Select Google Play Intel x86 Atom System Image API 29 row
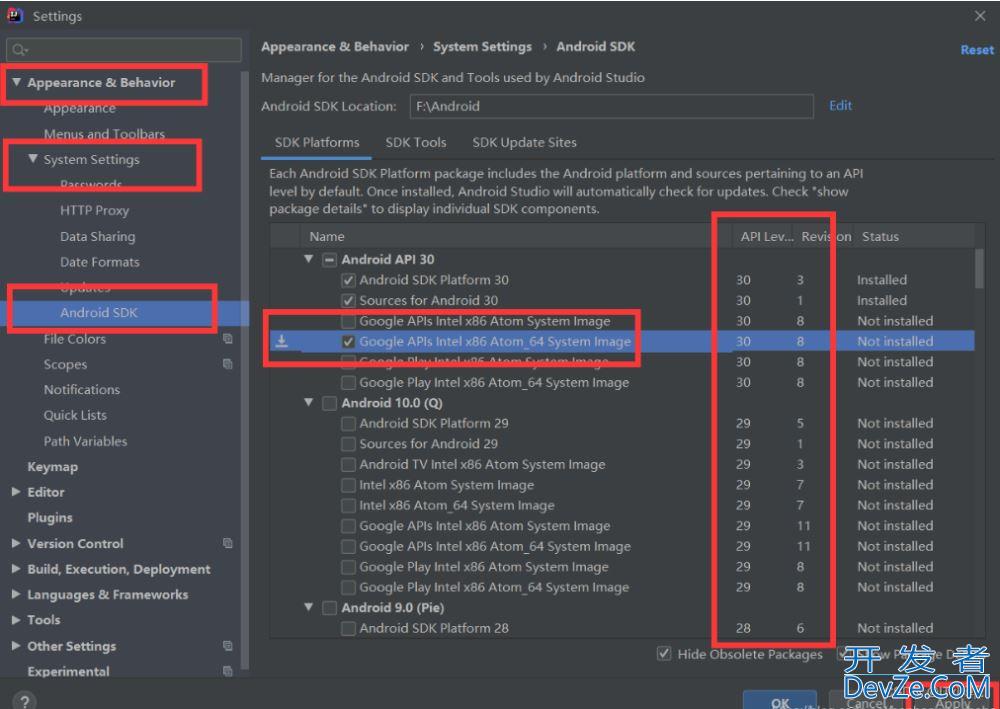 click(622, 567)
